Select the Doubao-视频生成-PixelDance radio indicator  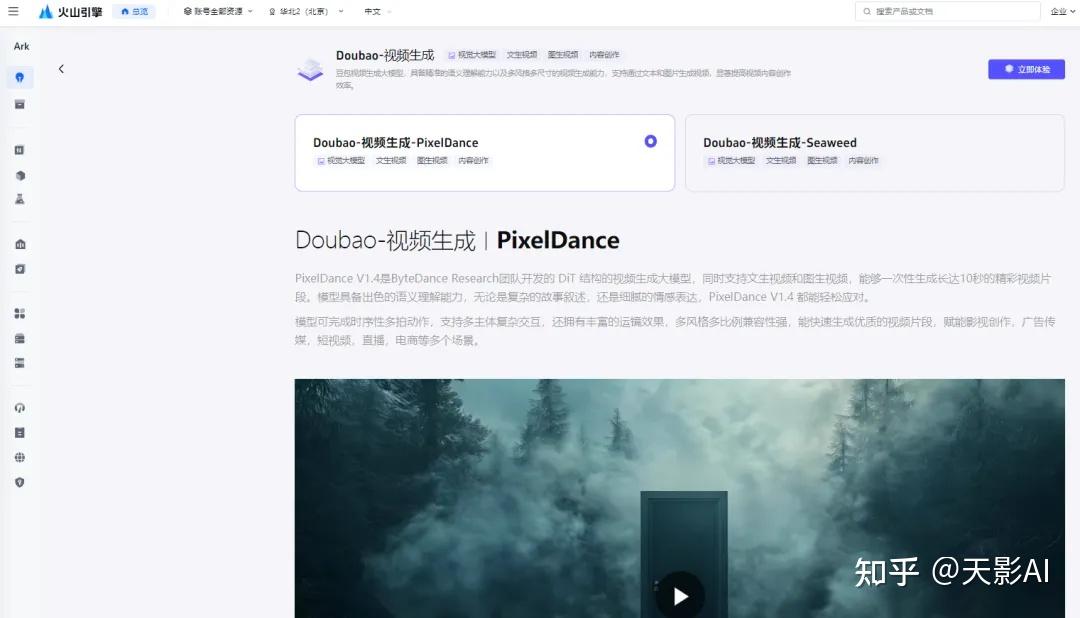[651, 141]
